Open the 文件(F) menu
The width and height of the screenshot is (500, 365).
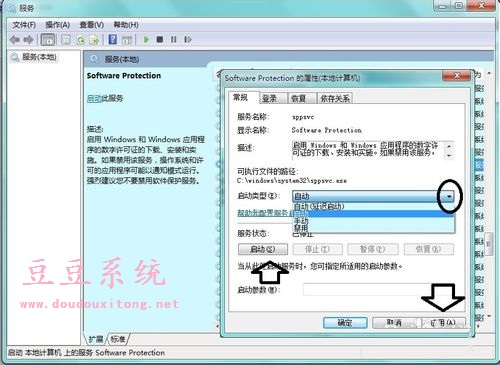point(24,25)
